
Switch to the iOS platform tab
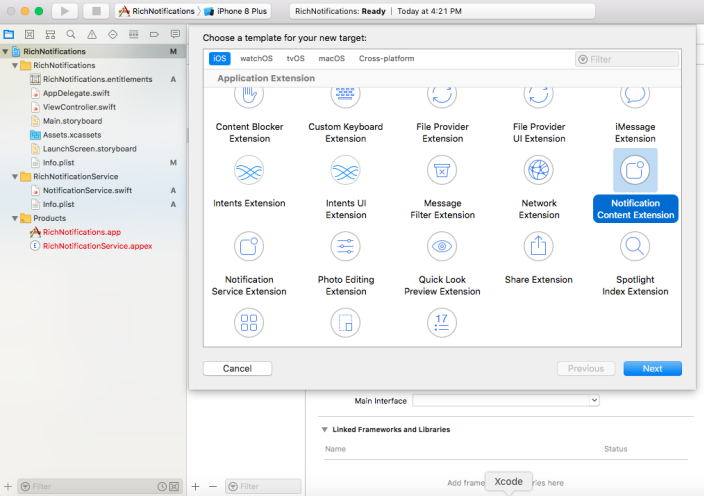coord(220,58)
